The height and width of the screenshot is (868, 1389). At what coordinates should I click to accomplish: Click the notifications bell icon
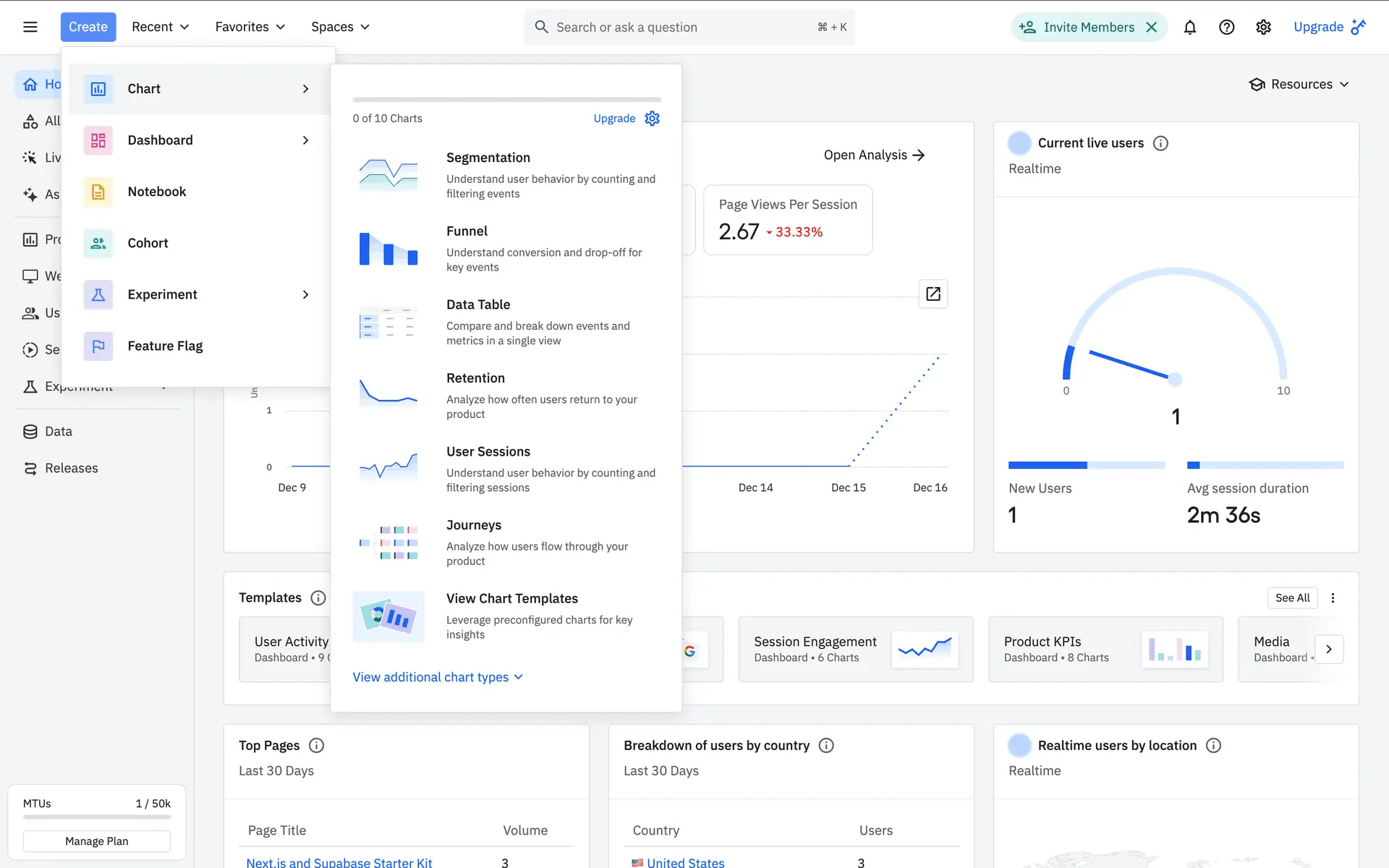[x=1189, y=27]
